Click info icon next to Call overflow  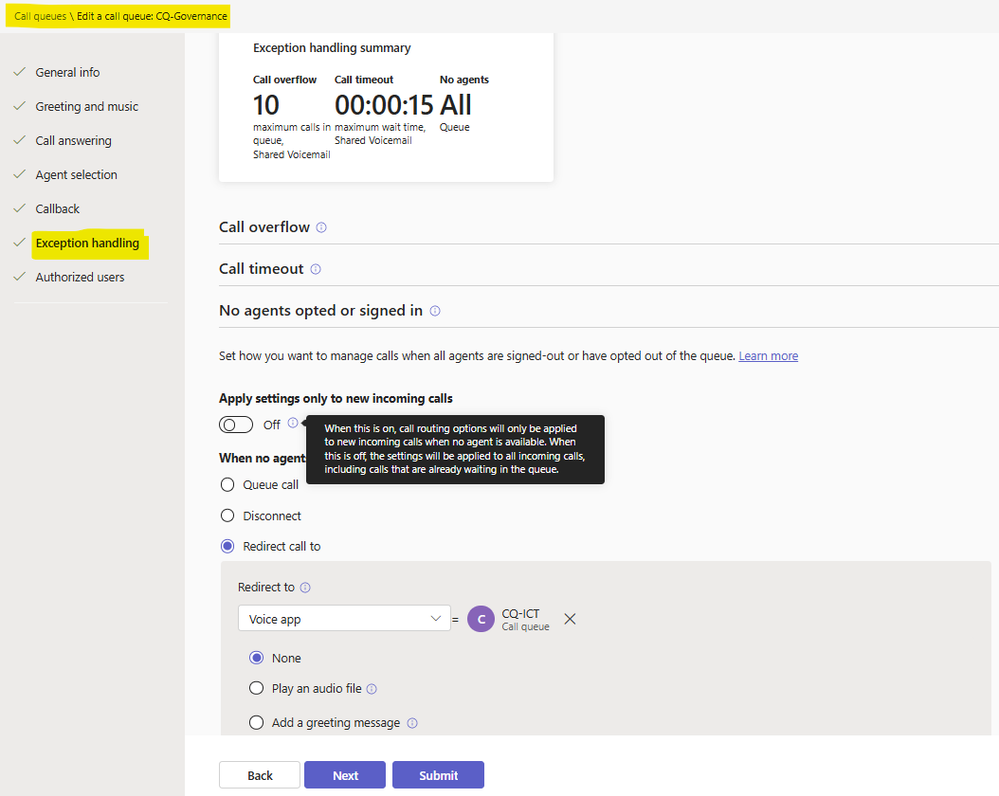coord(321,228)
